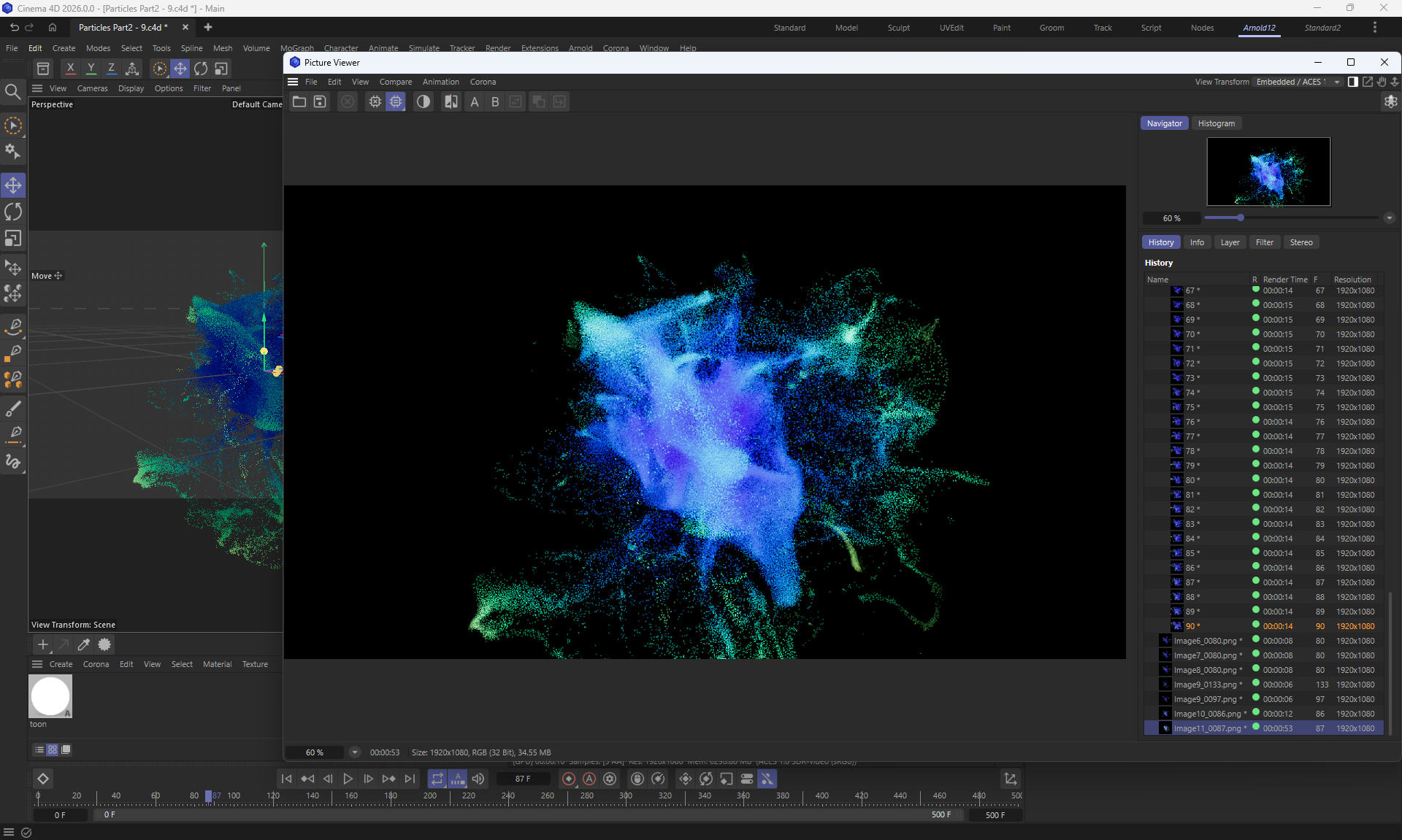This screenshot has width=1402, height=840.
Task: Select the Rotate tool in left toolbar
Action: pos(13,212)
